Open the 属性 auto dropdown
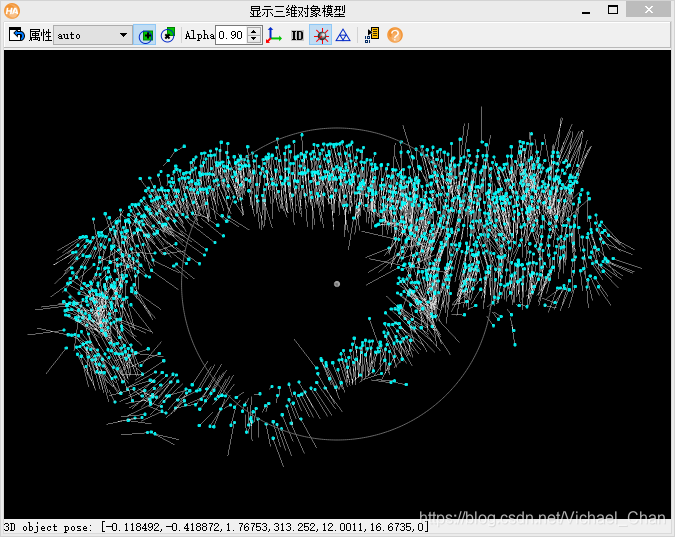The width and height of the screenshot is (675, 537). point(92,35)
